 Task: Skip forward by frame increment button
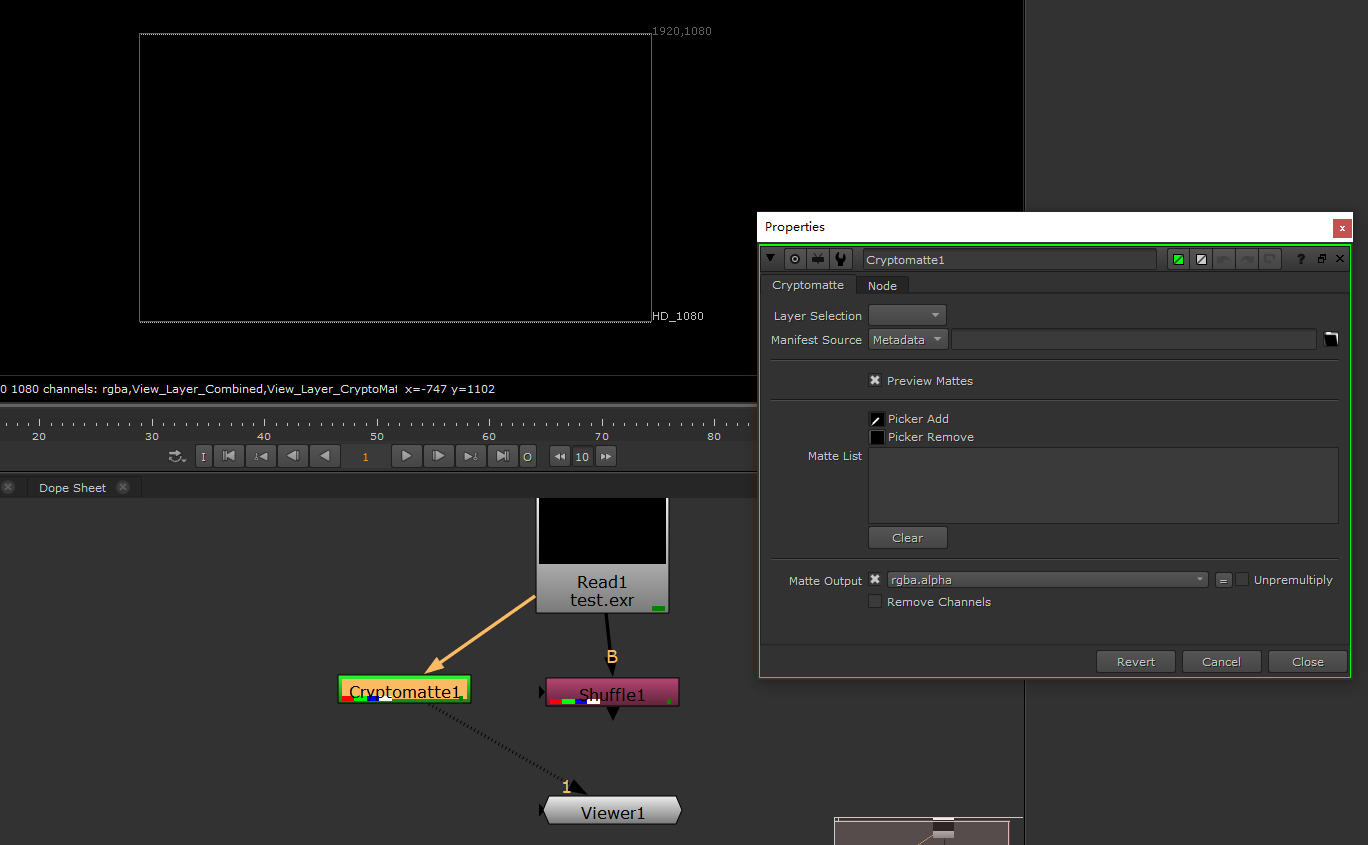pyautogui.click(x=606, y=456)
